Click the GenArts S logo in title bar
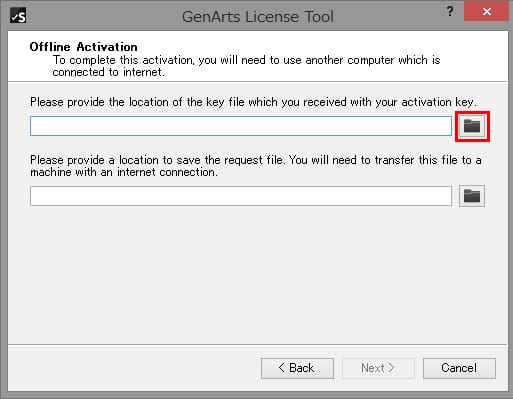The width and height of the screenshot is (513, 399). coord(18,15)
